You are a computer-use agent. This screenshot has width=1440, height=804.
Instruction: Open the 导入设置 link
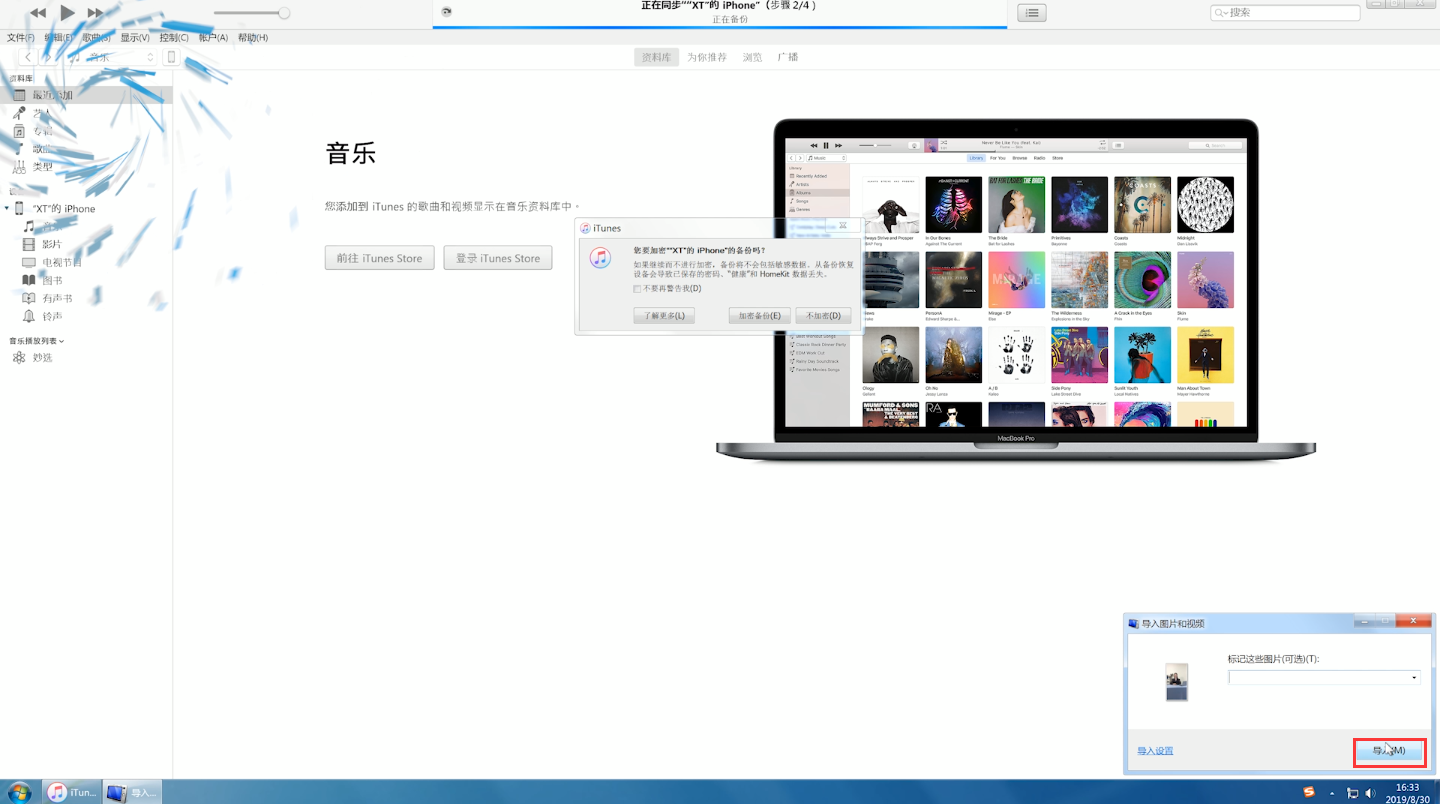click(1155, 750)
